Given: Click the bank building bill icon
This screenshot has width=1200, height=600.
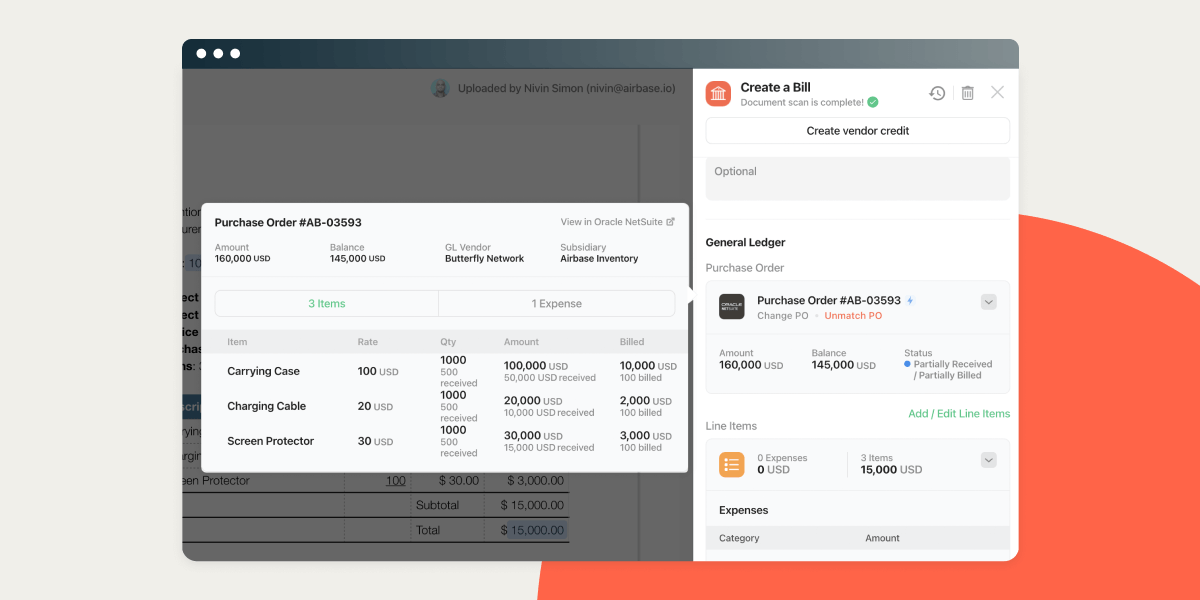Looking at the screenshot, I should click(718, 94).
